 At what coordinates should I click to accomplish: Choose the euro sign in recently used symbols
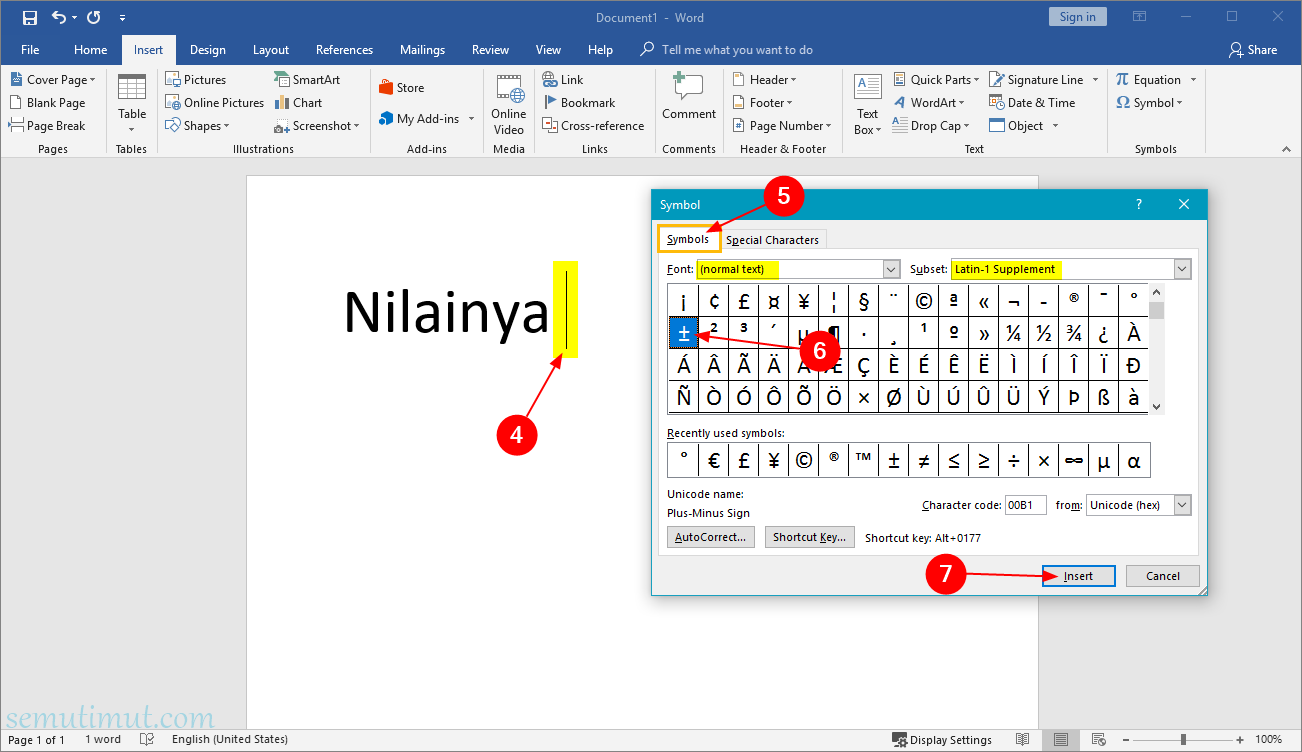[x=713, y=460]
